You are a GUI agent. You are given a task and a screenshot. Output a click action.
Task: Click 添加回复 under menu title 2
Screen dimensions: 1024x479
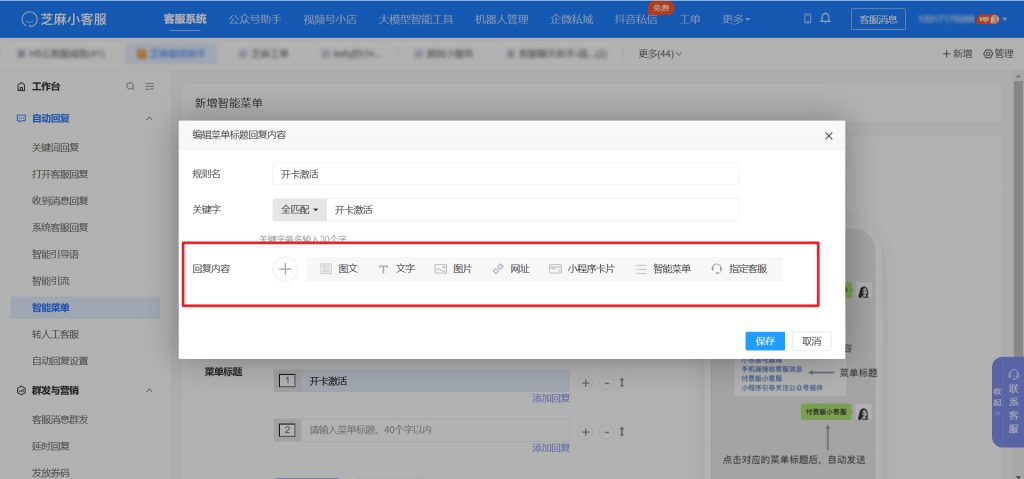(x=551, y=448)
